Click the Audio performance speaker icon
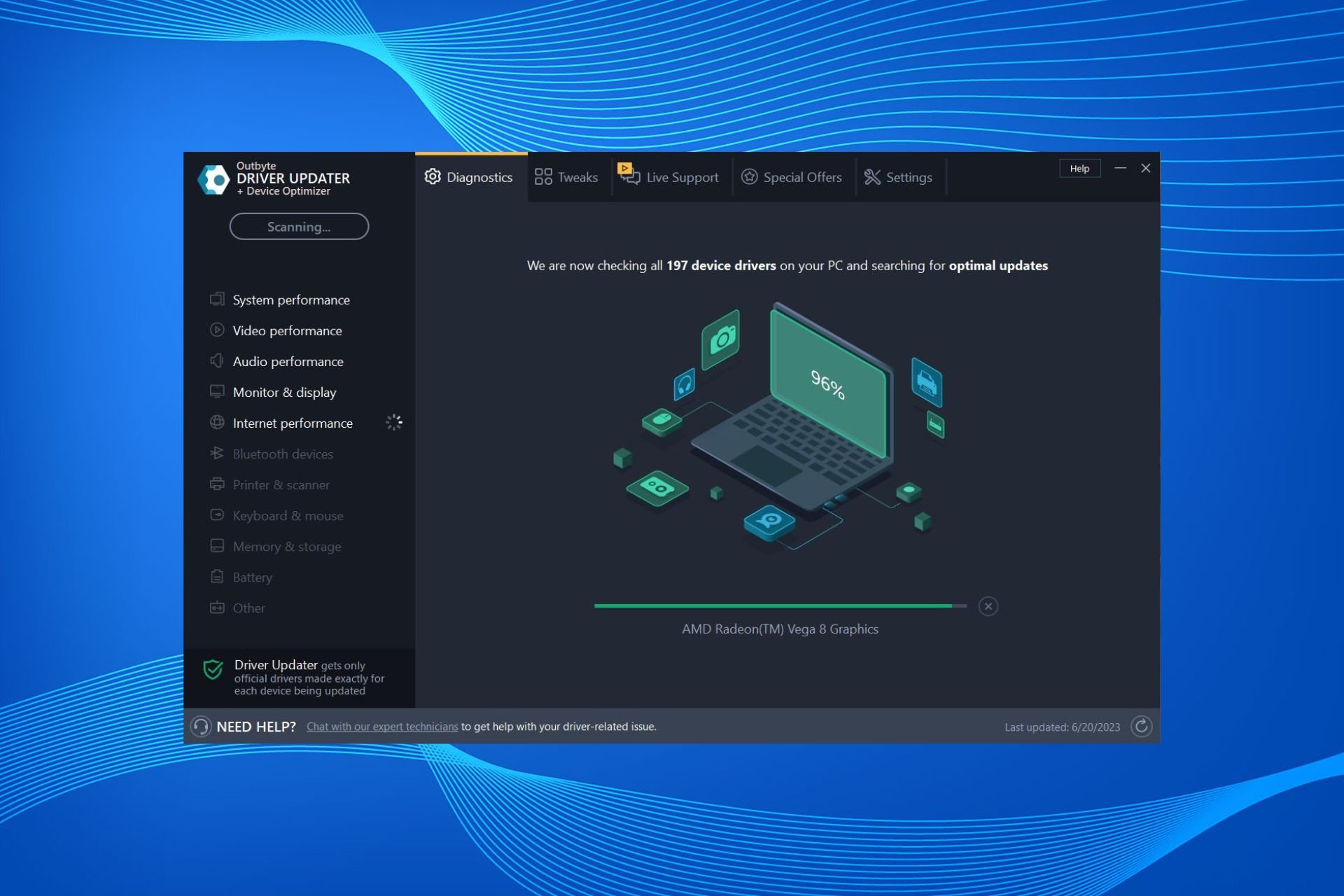This screenshot has width=1344, height=896. pyautogui.click(x=217, y=360)
